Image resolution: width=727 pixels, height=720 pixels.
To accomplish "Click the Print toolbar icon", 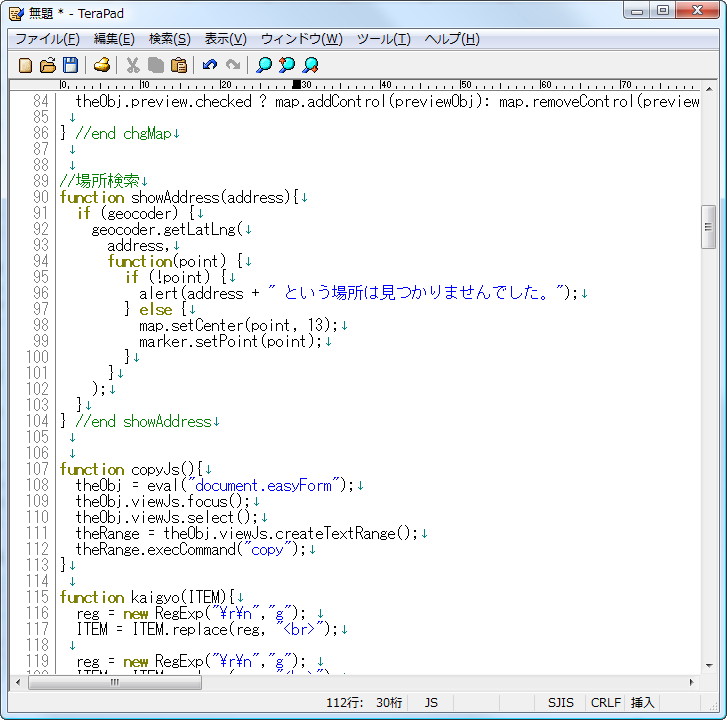I will coord(102,65).
